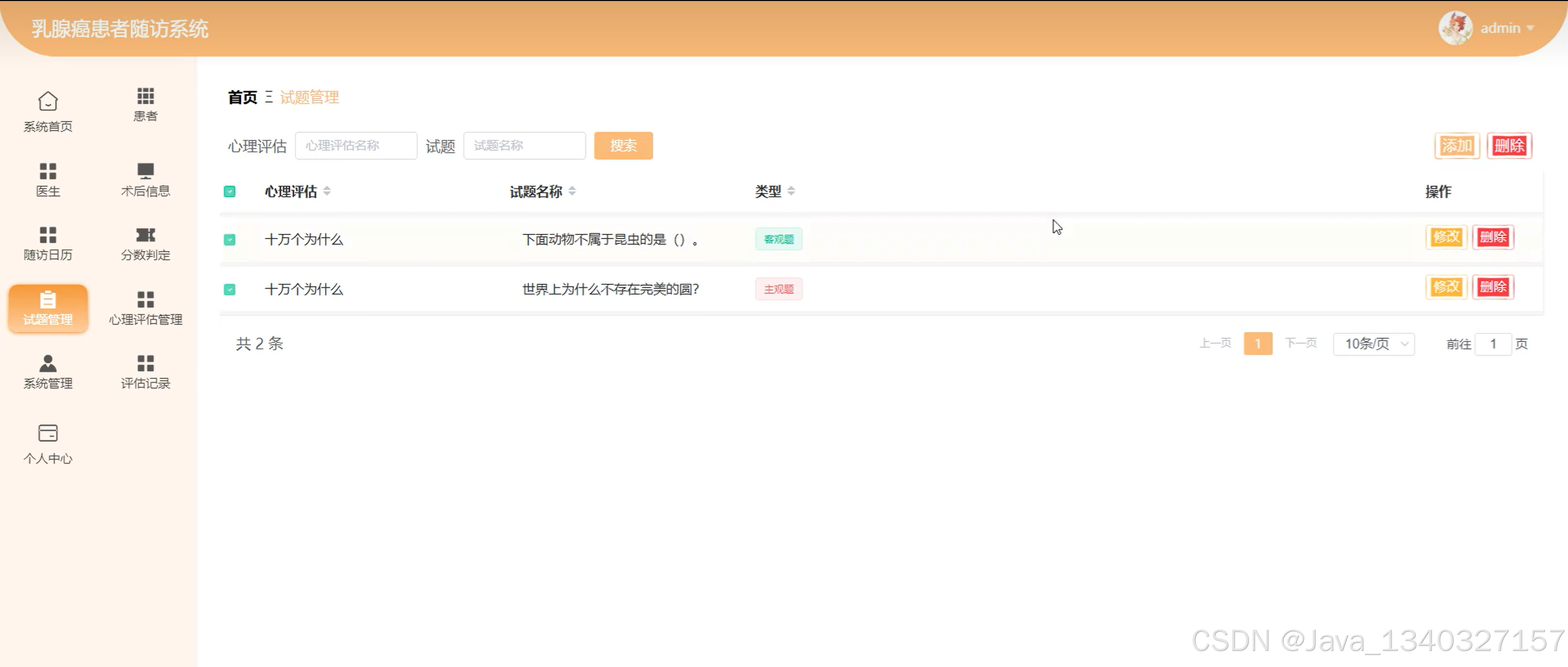Select page 1 in pagination
Image resolution: width=1568 pixels, height=667 pixels.
[x=1258, y=344]
